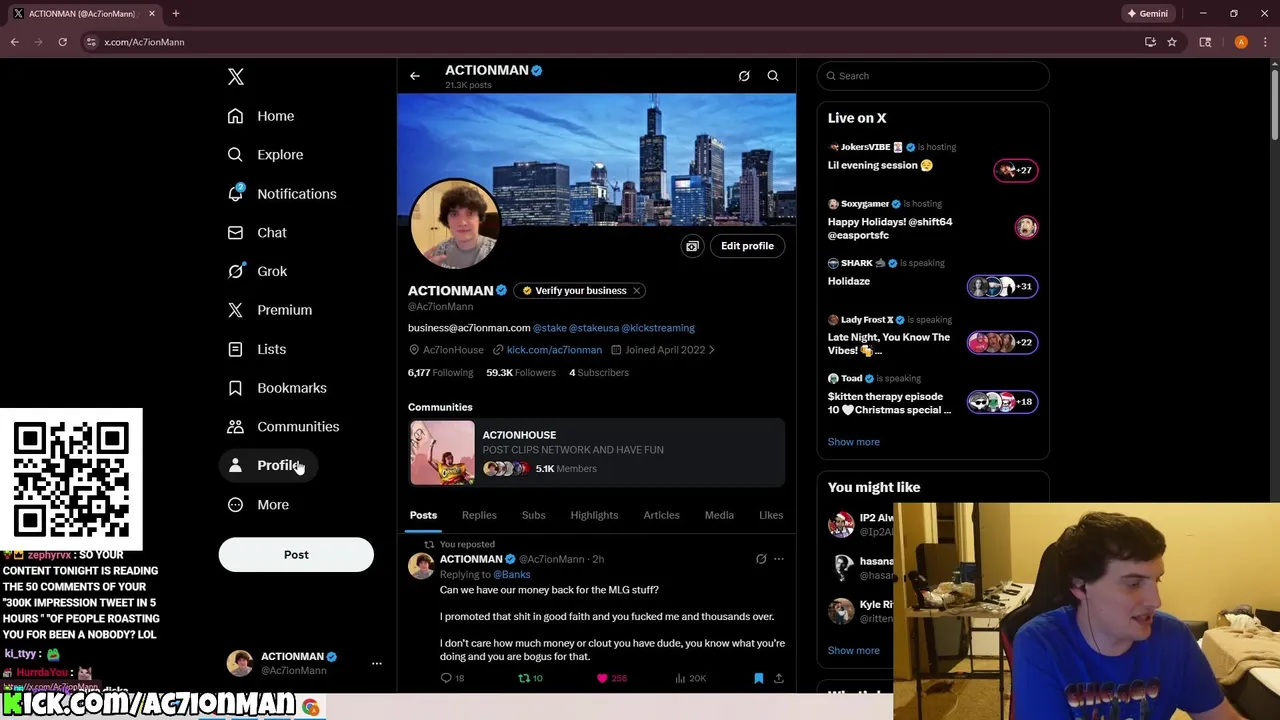Search this profile's posts
This screenshot has height=720, width=1280.
[x=773, y=76]
